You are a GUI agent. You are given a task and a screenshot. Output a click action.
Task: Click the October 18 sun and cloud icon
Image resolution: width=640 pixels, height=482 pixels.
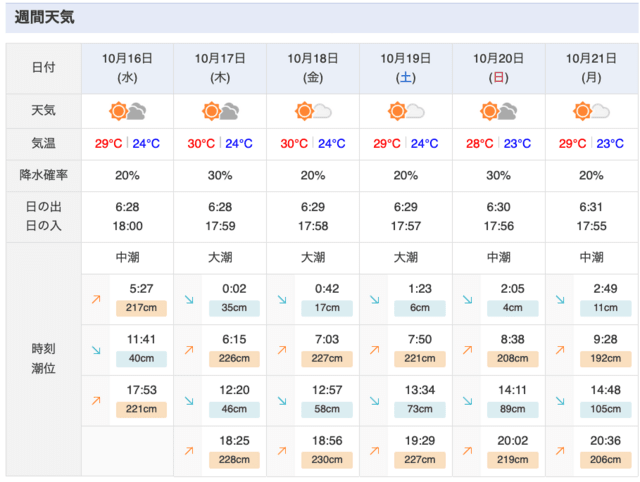[x=313, y=111]
